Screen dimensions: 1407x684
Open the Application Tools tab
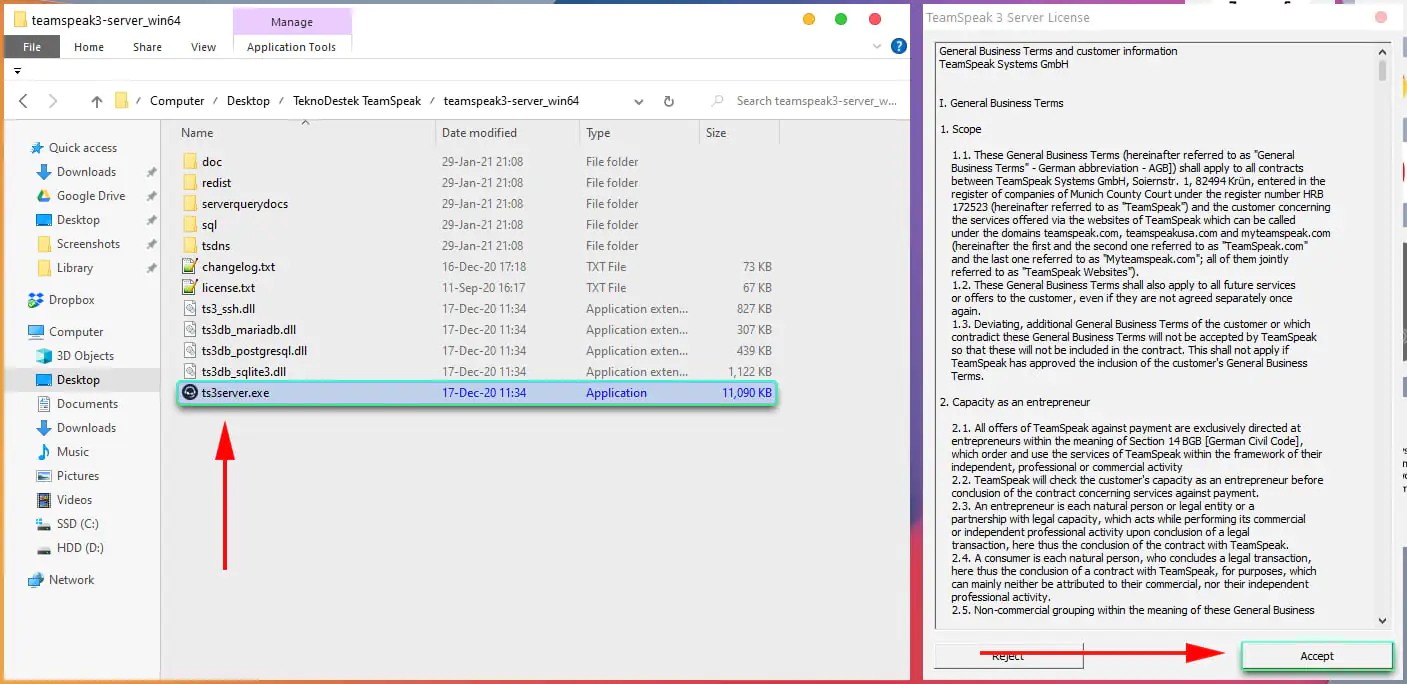(291, 47)
